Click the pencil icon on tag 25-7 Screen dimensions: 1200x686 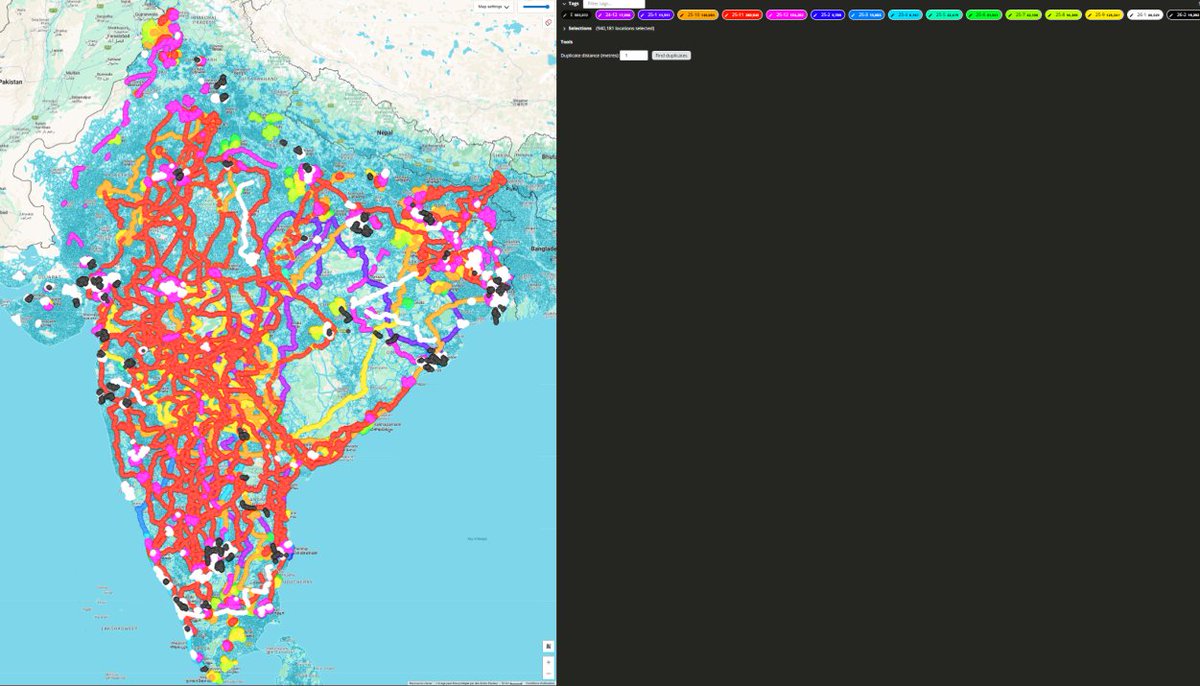1012,15
